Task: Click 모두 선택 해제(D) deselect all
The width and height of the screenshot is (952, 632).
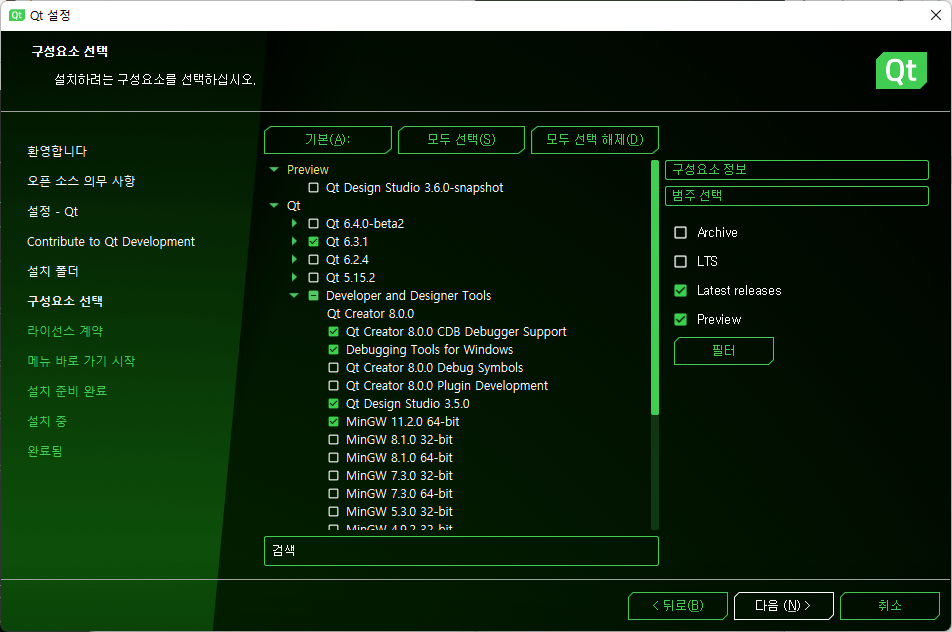Action: coord(595,140)
